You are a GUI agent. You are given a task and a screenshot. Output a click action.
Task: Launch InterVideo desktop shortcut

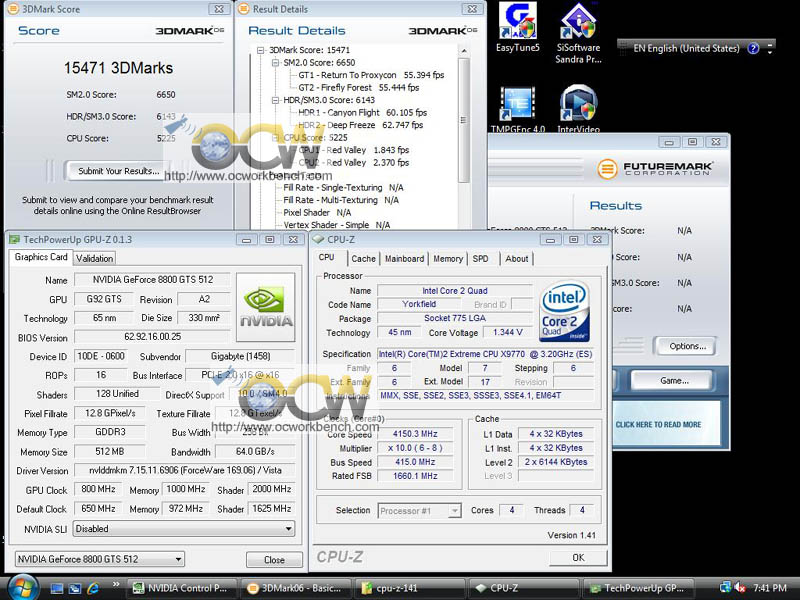click(x=578, y=109)
